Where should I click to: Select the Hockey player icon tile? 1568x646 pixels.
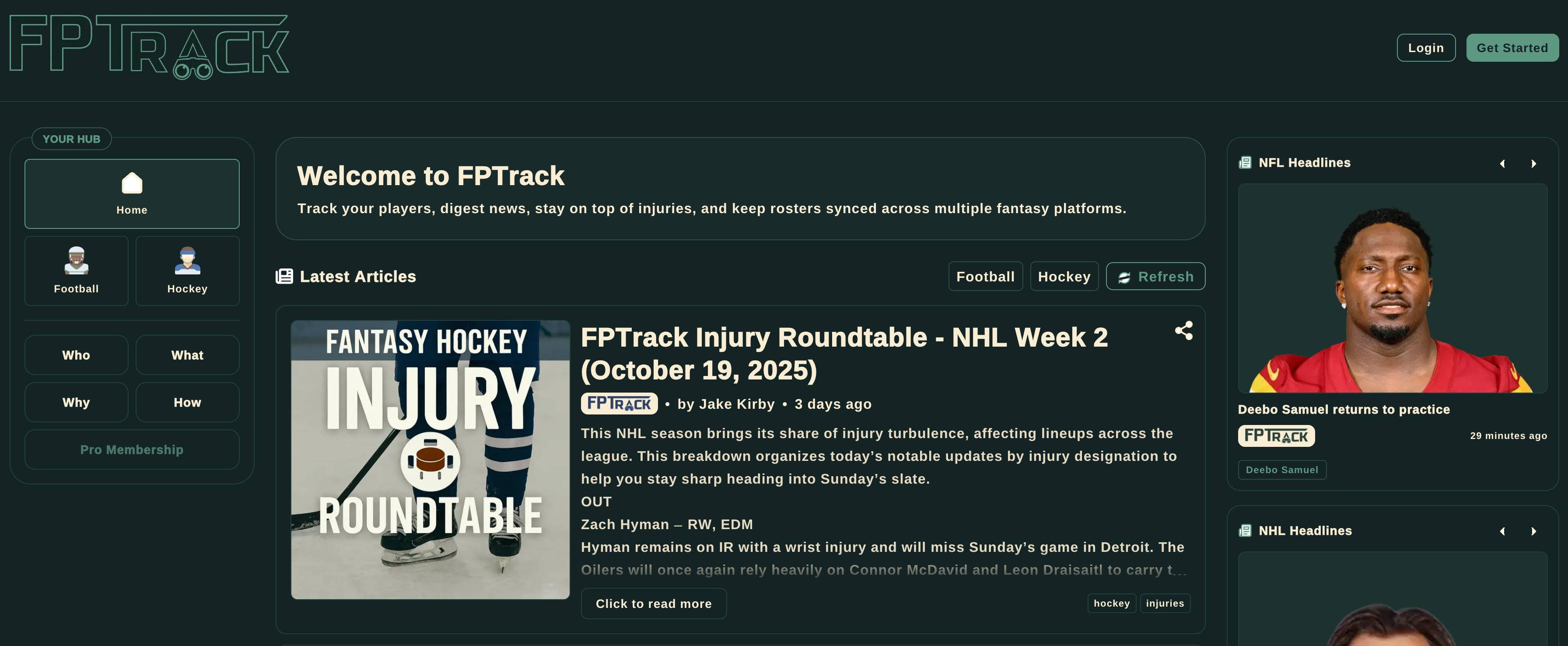tap(187, 271)
